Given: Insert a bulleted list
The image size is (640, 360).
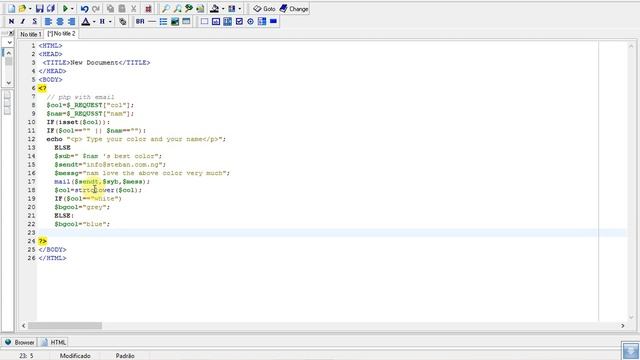Looking at the screenshot, I should 163,21.
